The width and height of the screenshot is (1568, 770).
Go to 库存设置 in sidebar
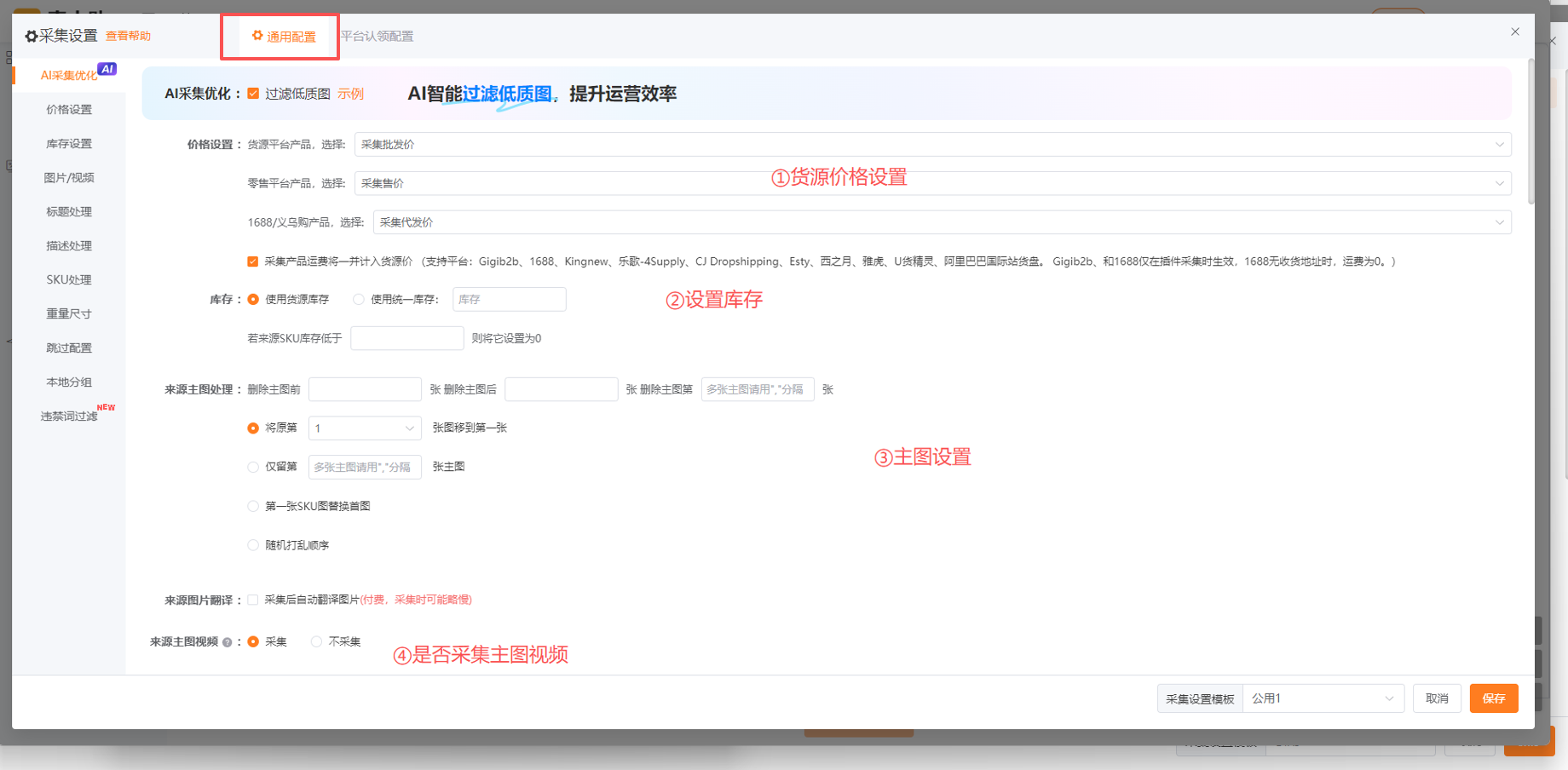coord(69,143)
